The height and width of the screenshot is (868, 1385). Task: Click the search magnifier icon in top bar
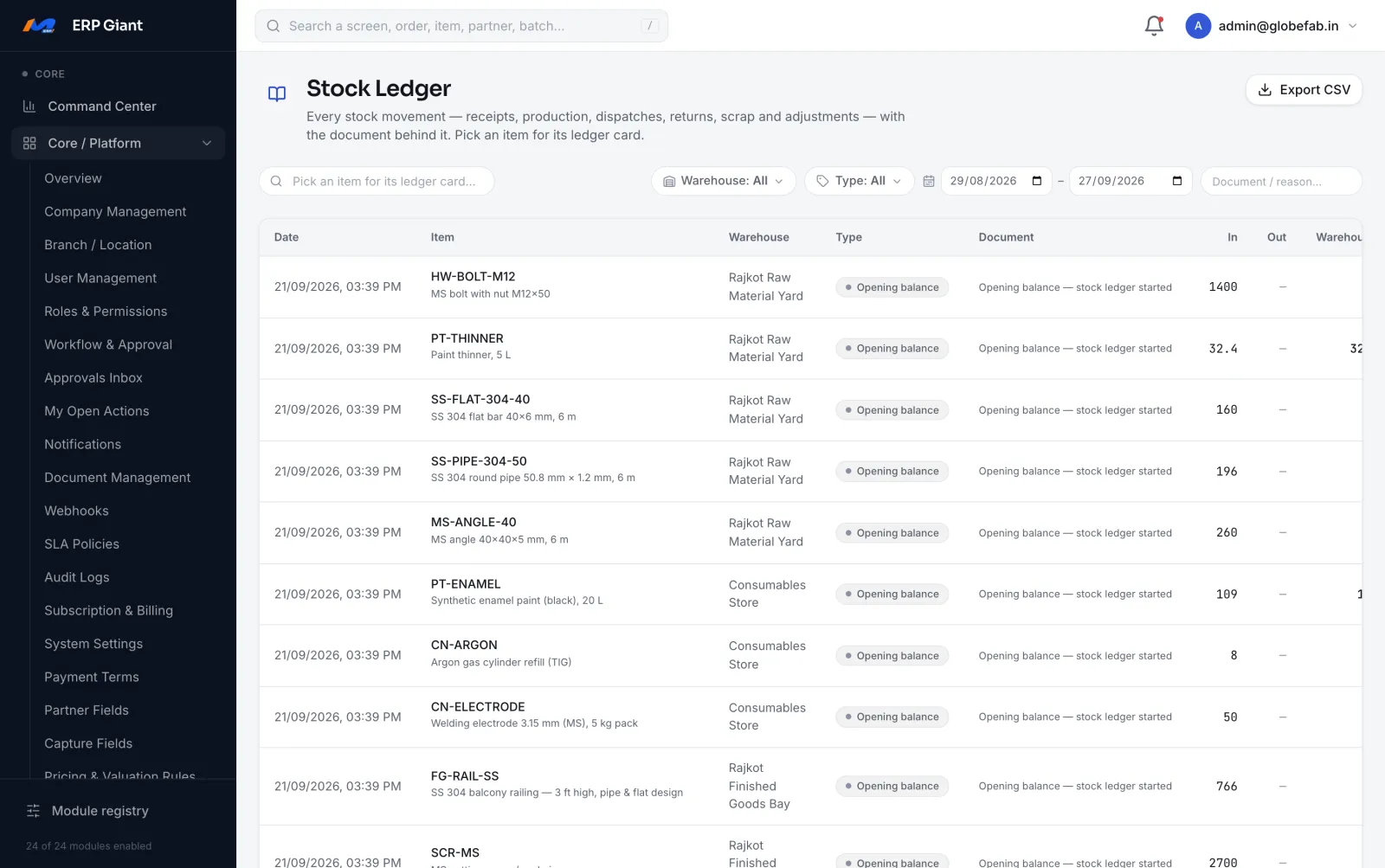pos(274,26)
